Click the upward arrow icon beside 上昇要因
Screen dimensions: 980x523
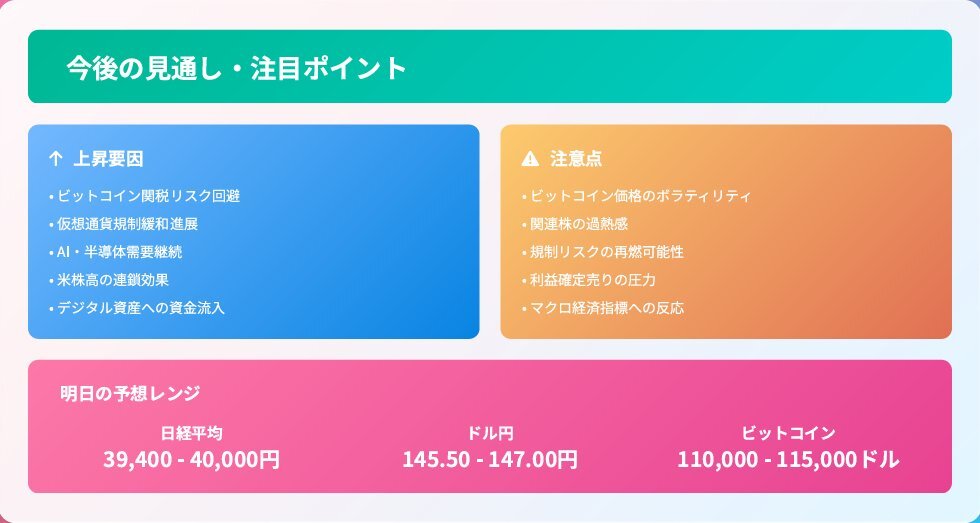55,159
